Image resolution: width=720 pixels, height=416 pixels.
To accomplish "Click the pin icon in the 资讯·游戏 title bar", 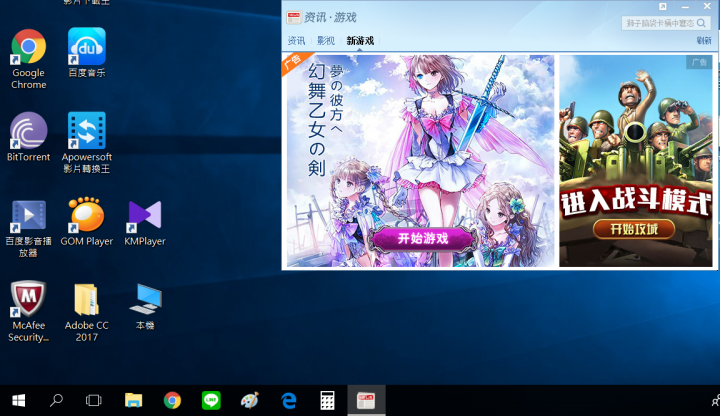I will point(663,6).
